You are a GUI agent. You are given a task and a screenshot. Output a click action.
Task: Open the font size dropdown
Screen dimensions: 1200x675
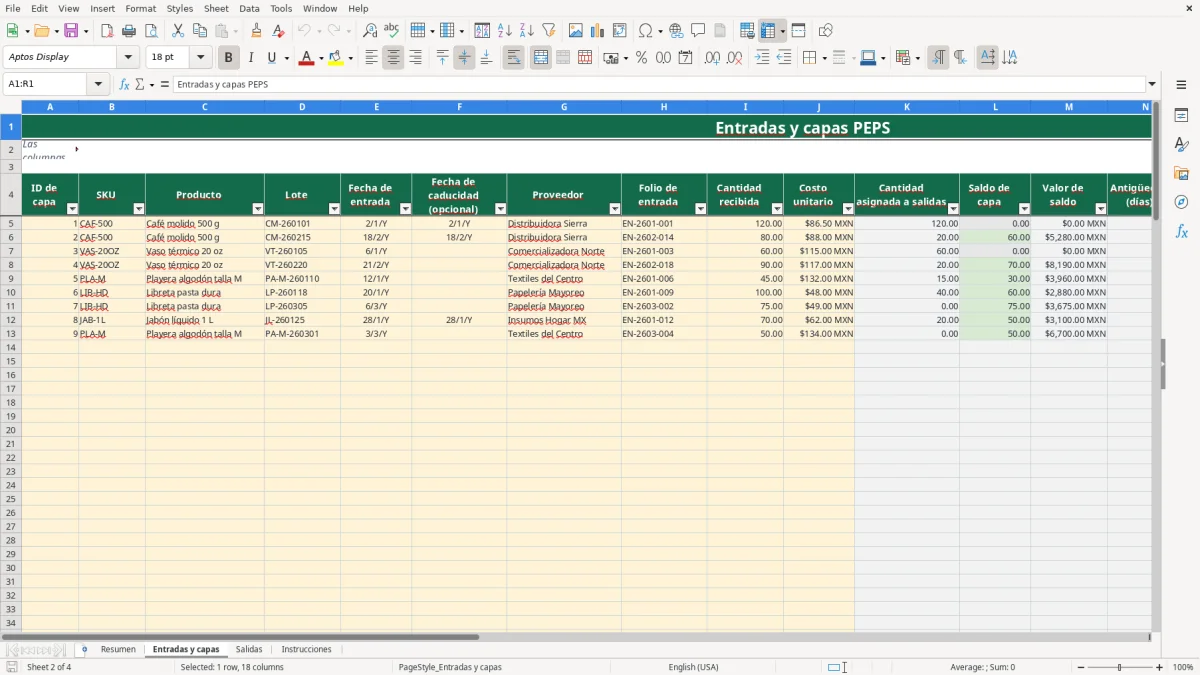(200, 58)
